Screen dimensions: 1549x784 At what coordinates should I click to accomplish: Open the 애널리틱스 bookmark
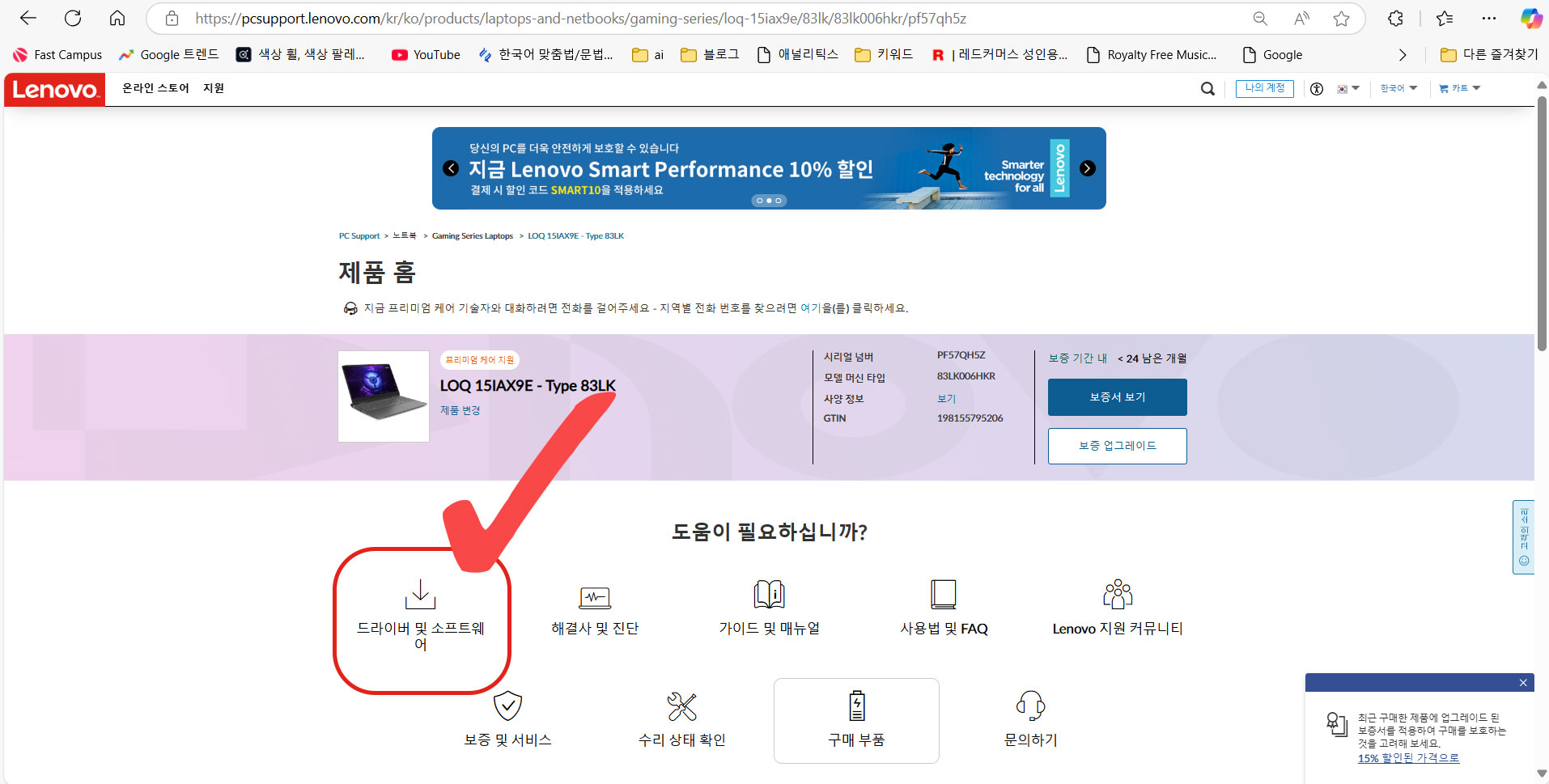(x=798, y=55)
